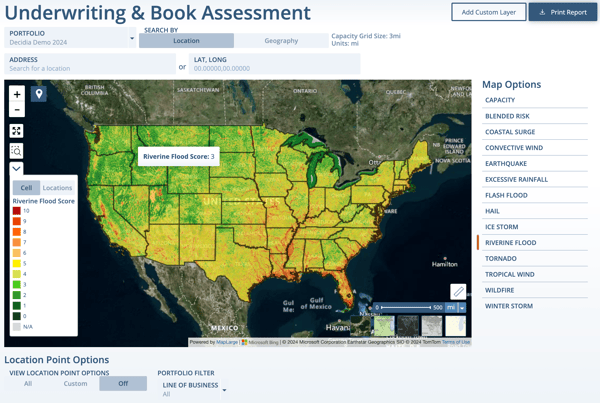This screenshot has height=403, width=600.
Task: Click the score 0 darkest green swatch
Action: 16,317
